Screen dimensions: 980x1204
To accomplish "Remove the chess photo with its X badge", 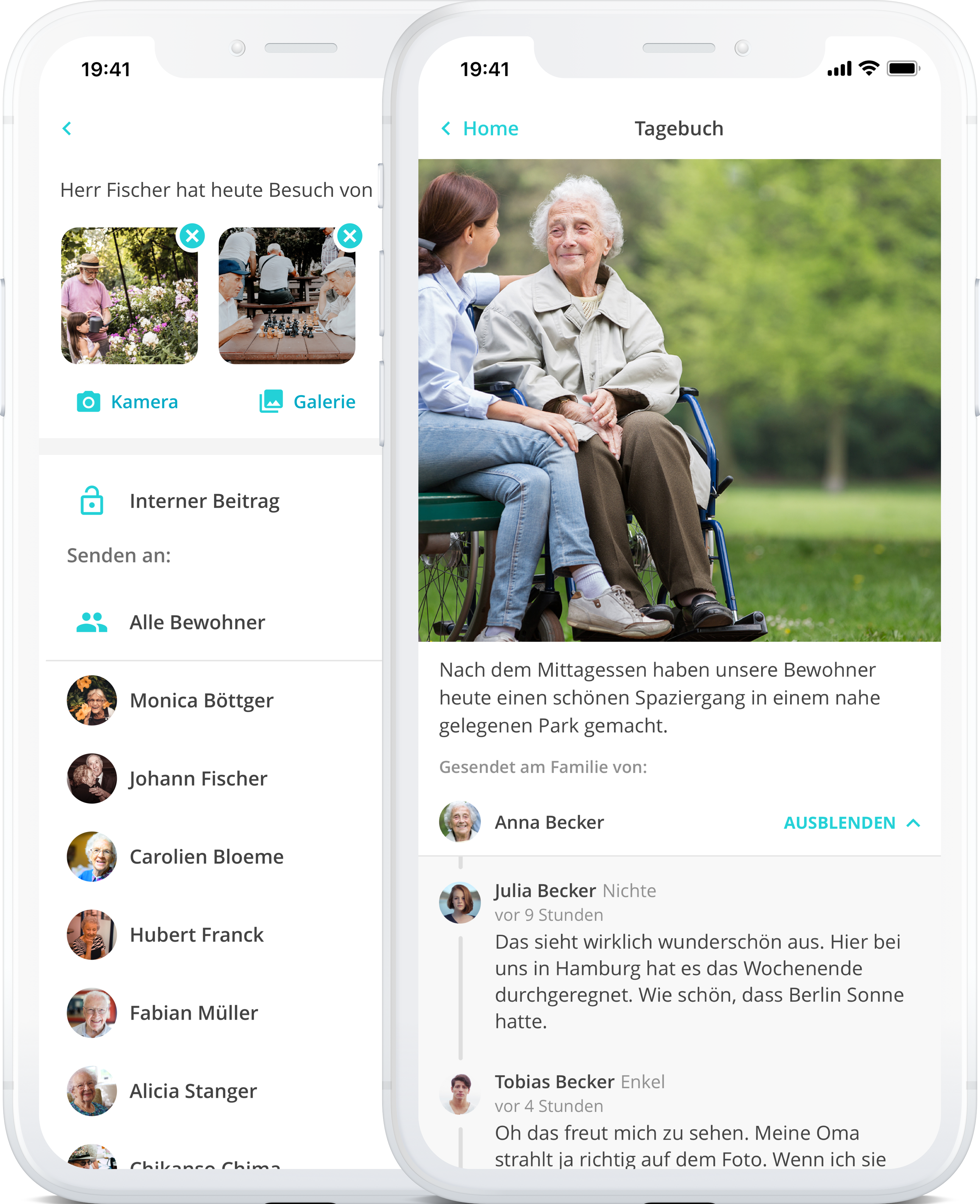I will [x=350, y=236].
